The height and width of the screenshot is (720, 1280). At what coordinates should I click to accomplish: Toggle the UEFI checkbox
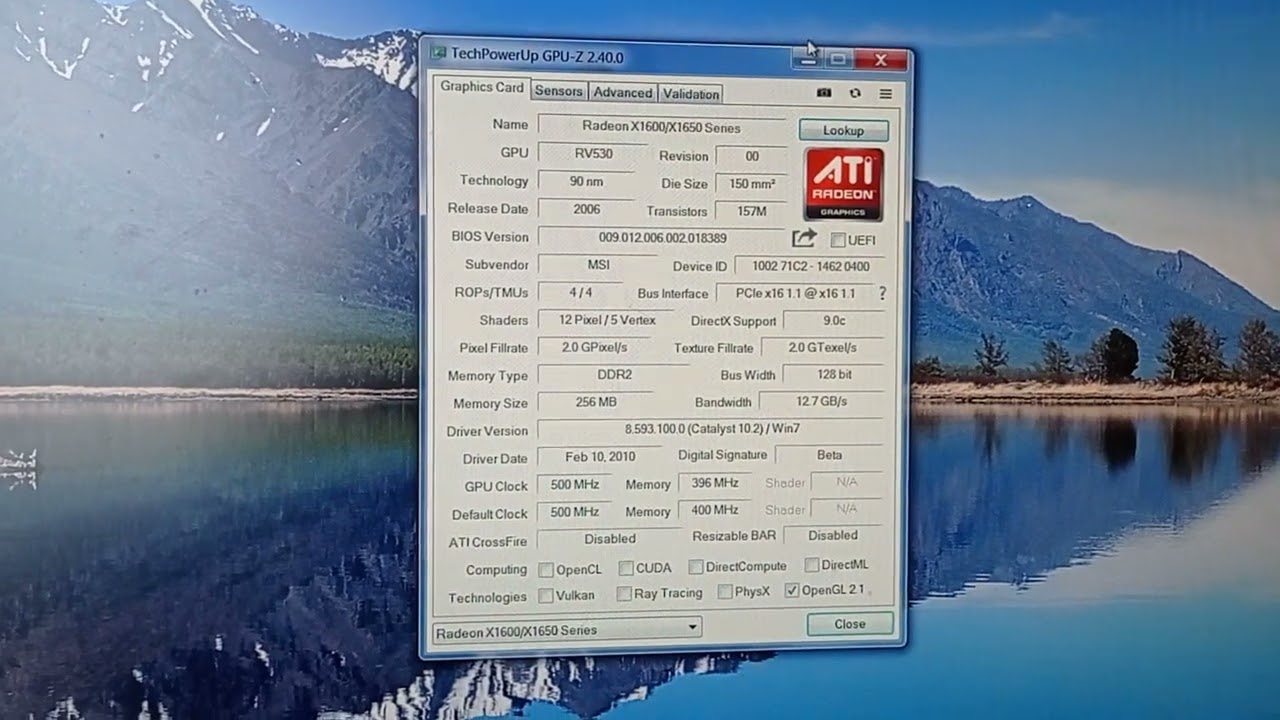(x=838, y=240)
